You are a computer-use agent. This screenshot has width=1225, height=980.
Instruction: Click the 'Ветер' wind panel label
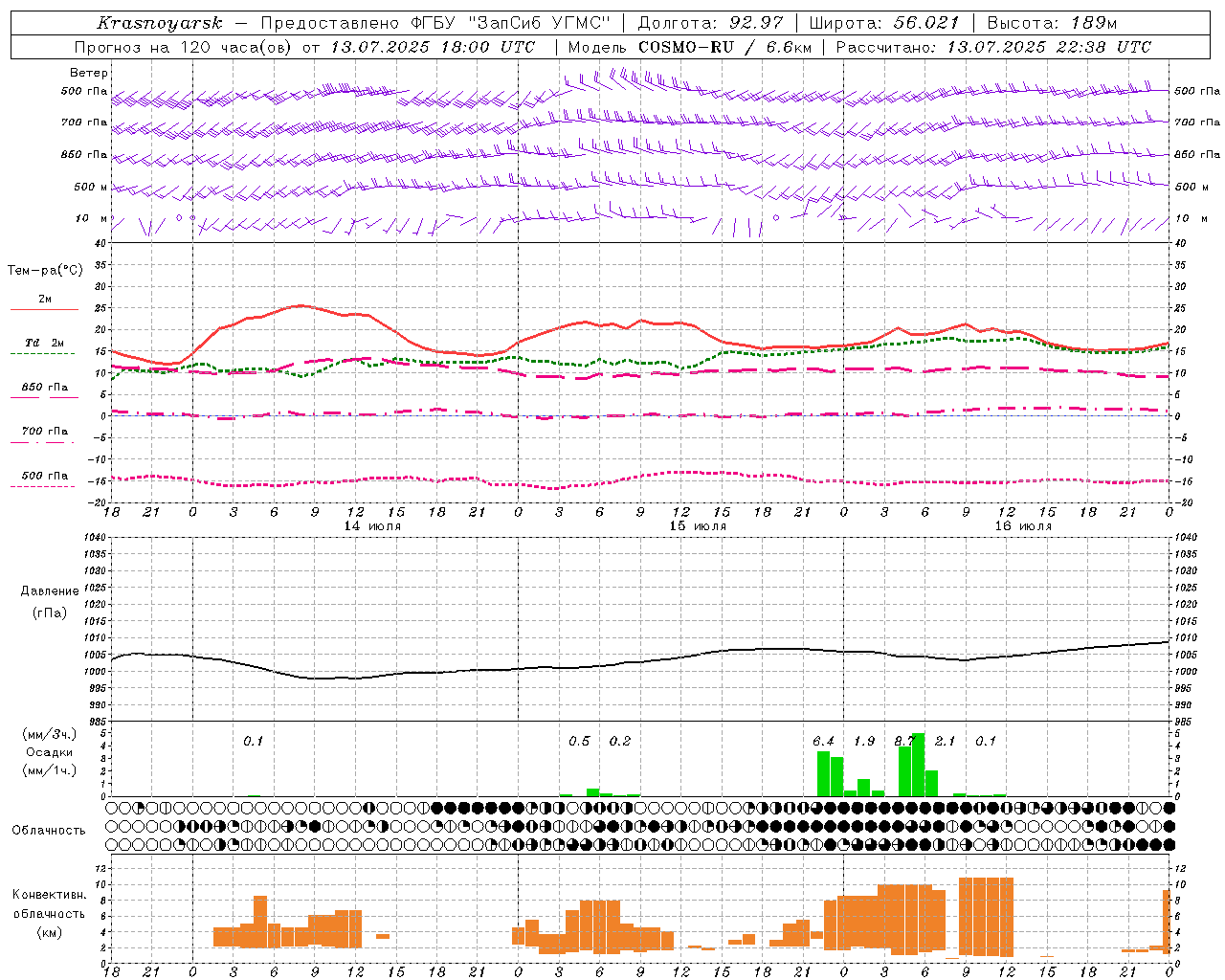(x=88, y=73)
